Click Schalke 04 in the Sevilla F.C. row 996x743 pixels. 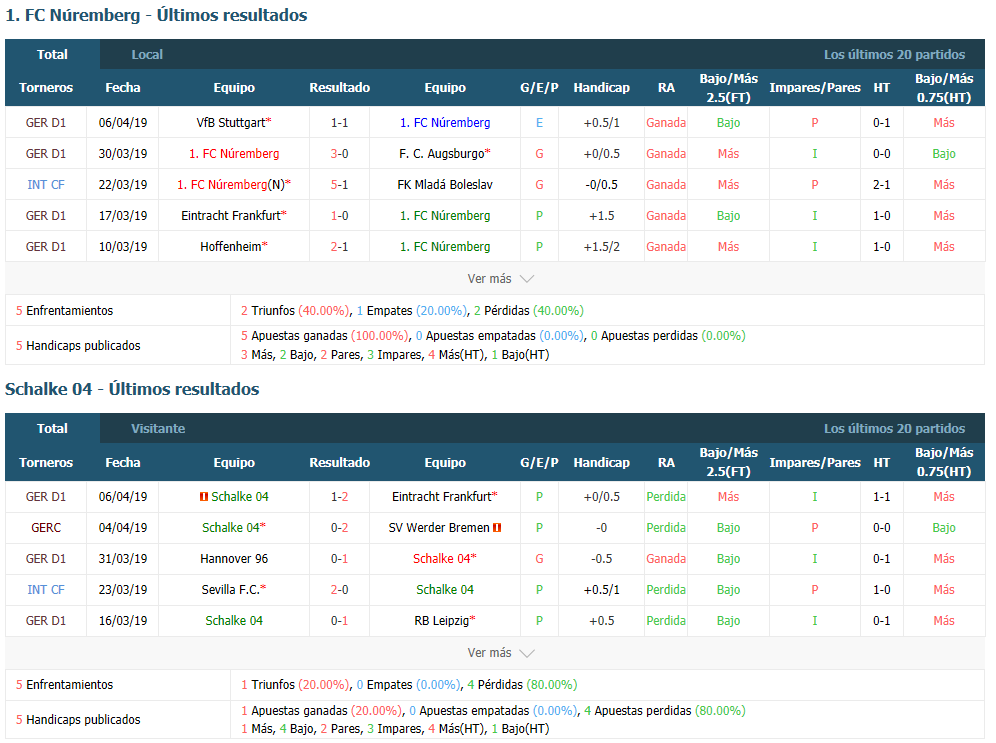tap(445, 590)
